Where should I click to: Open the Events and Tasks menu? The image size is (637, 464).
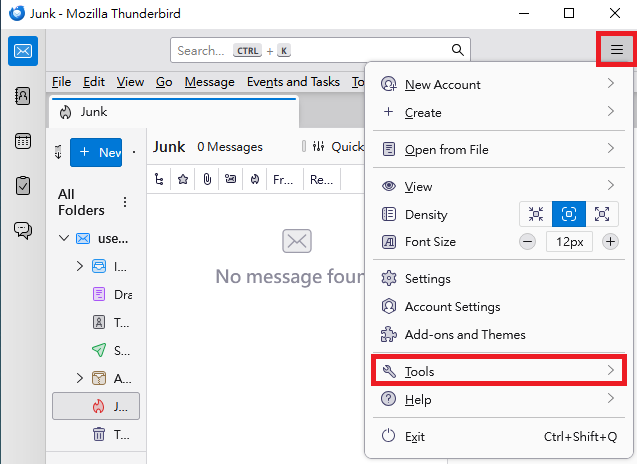(293, 82)
